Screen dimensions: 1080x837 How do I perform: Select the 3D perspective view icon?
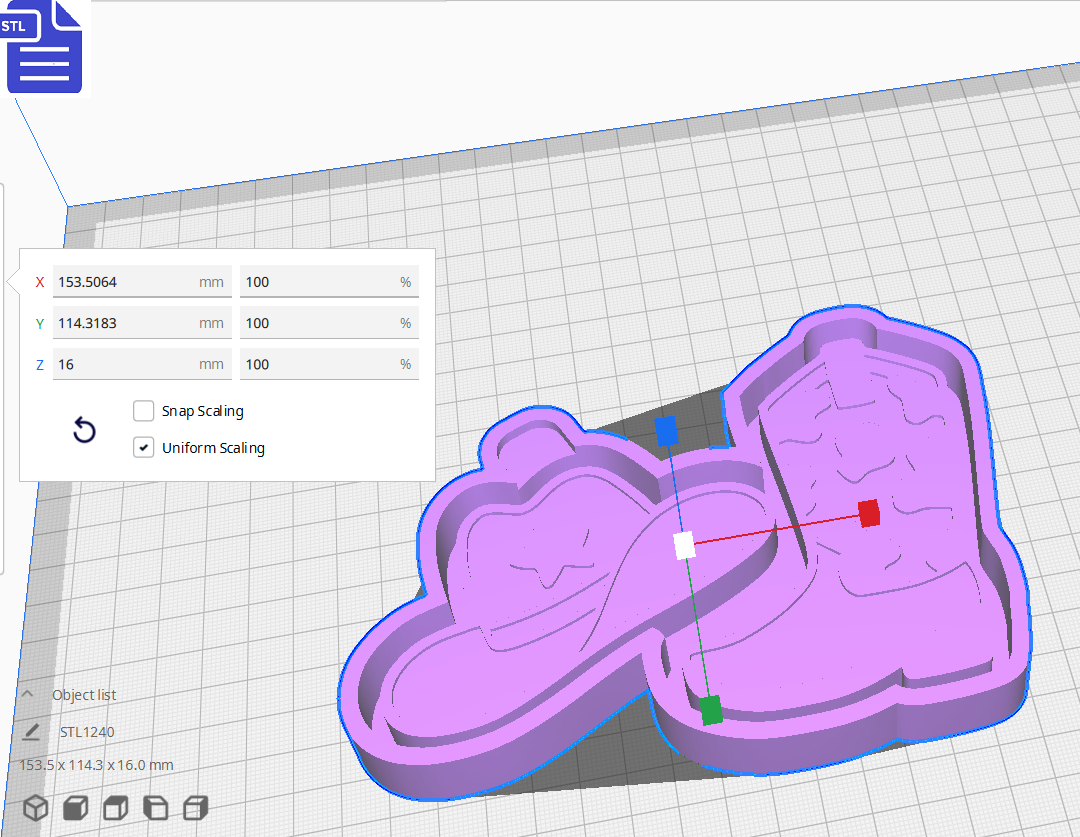tap(36, 807)
